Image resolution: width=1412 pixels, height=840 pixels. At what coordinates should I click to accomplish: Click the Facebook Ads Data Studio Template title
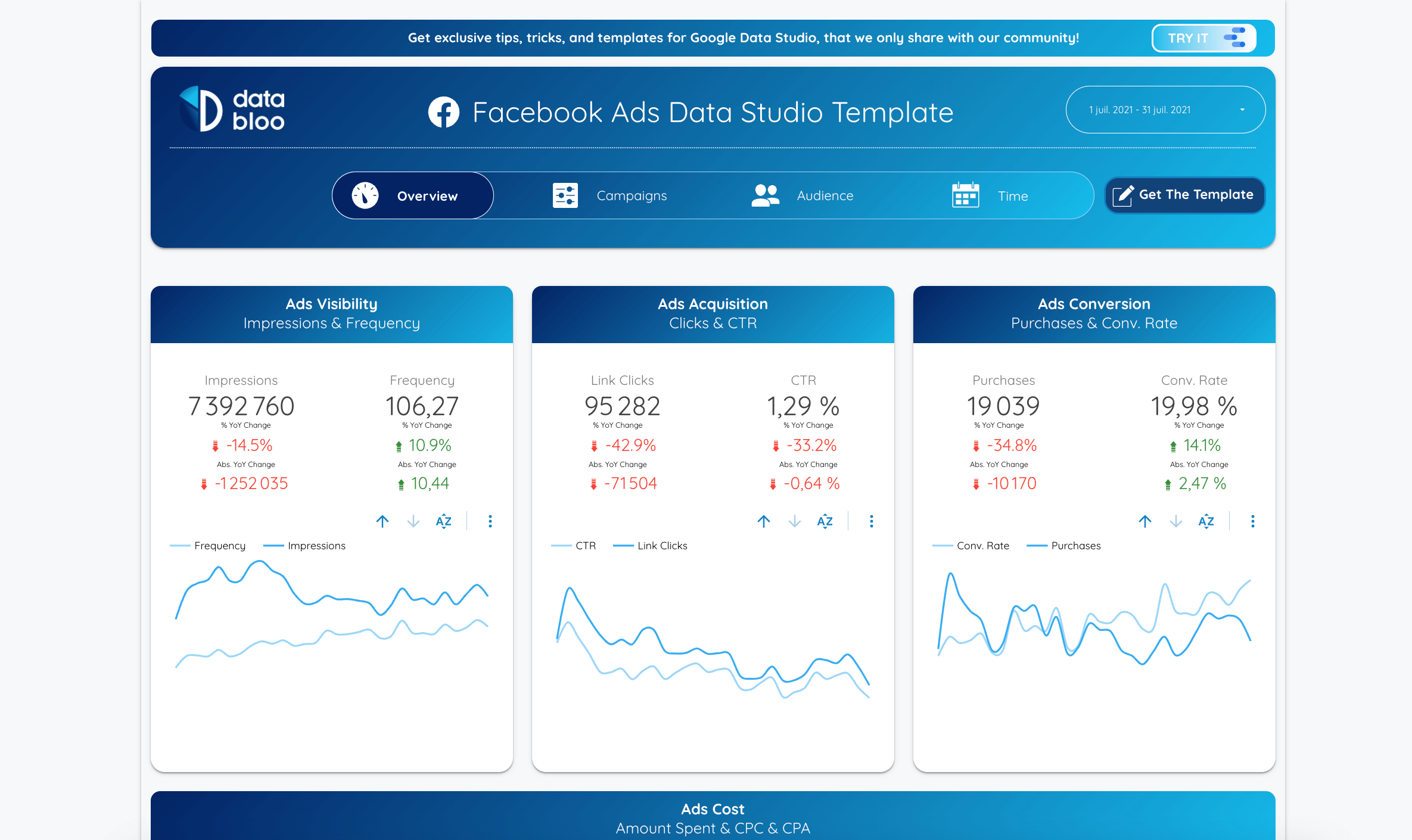(713, 112)
